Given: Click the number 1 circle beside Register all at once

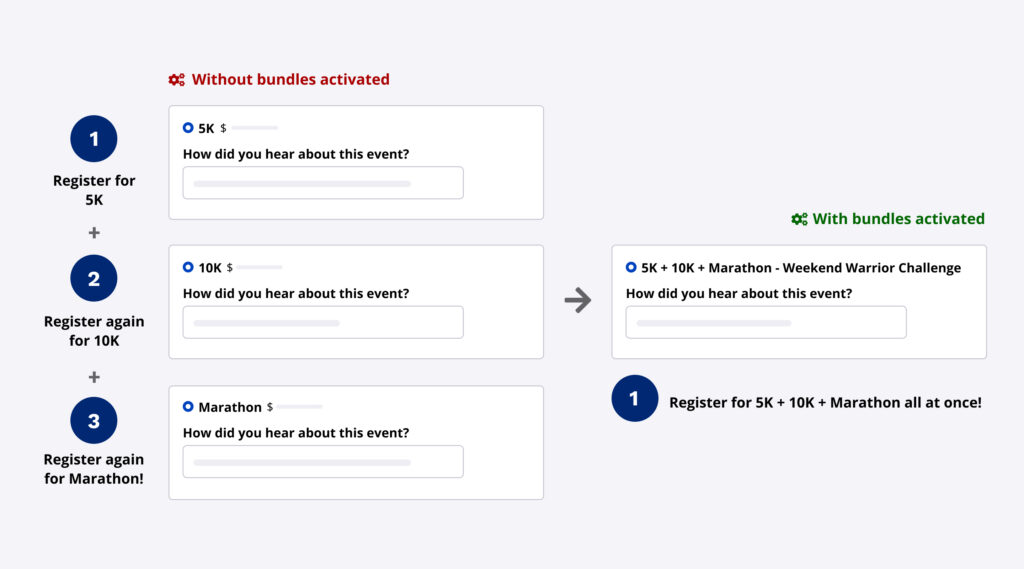Looking at the screenshot, I should point(635,399).
